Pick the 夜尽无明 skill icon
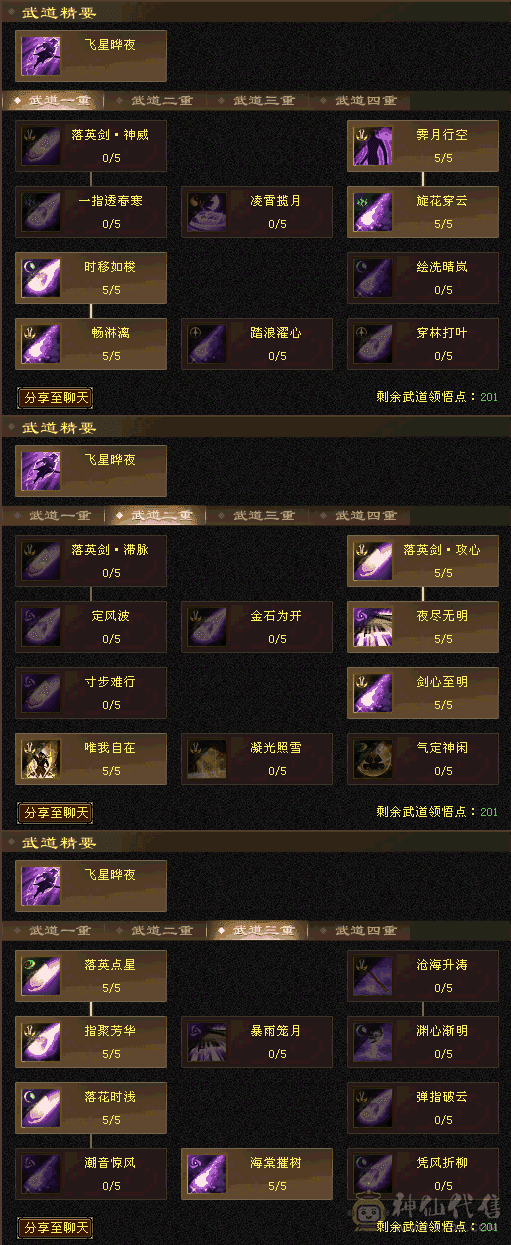The height and width of the screenshot is (1245, 511). point(372,627)
